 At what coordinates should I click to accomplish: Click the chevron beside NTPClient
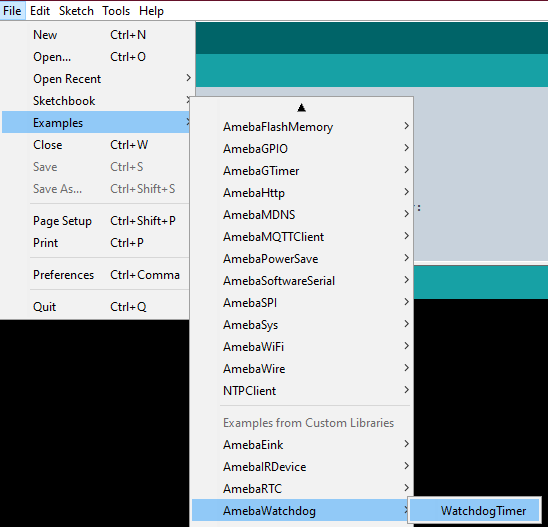[x=406, y=389]
